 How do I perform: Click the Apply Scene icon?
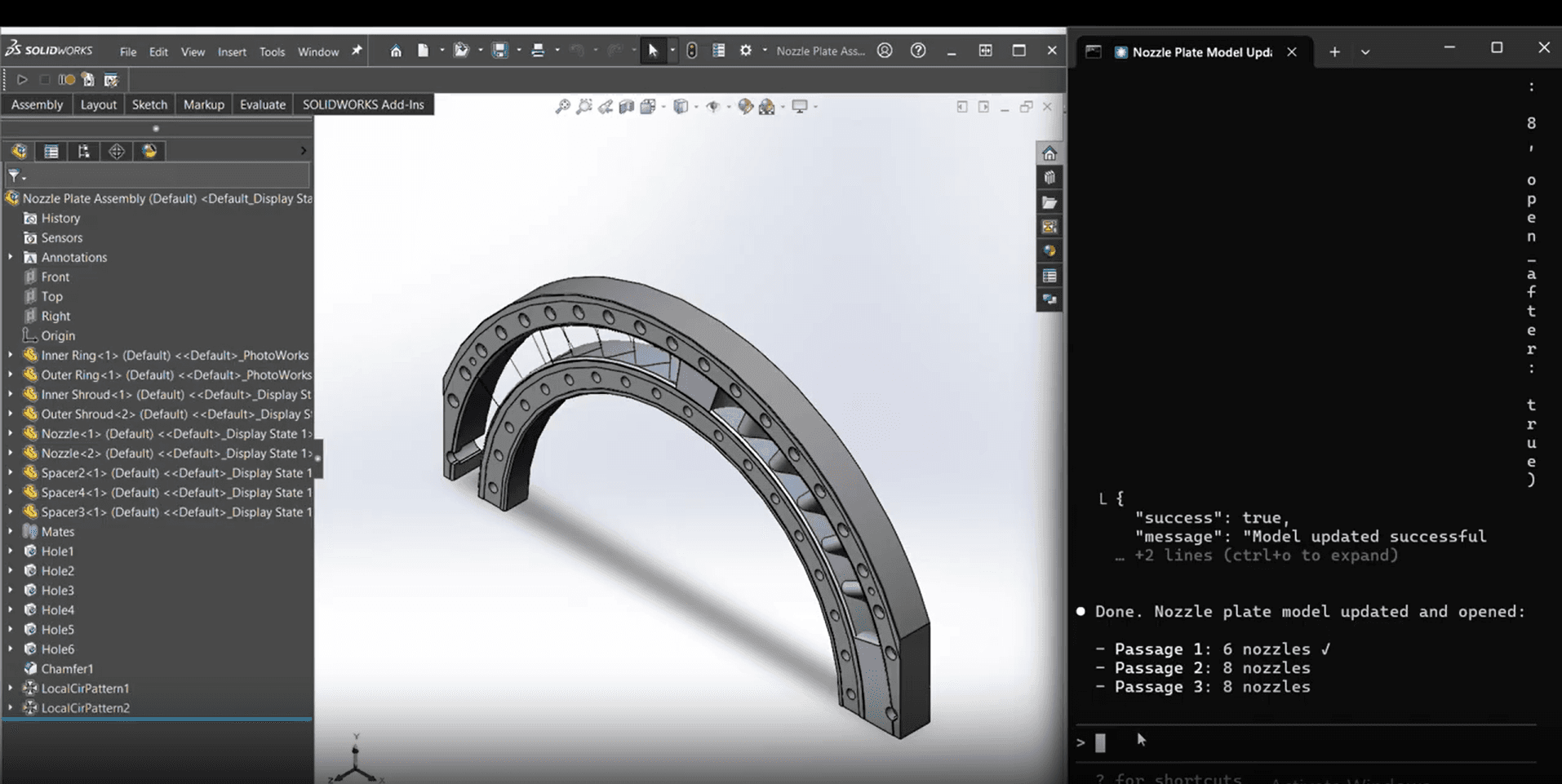766,106
